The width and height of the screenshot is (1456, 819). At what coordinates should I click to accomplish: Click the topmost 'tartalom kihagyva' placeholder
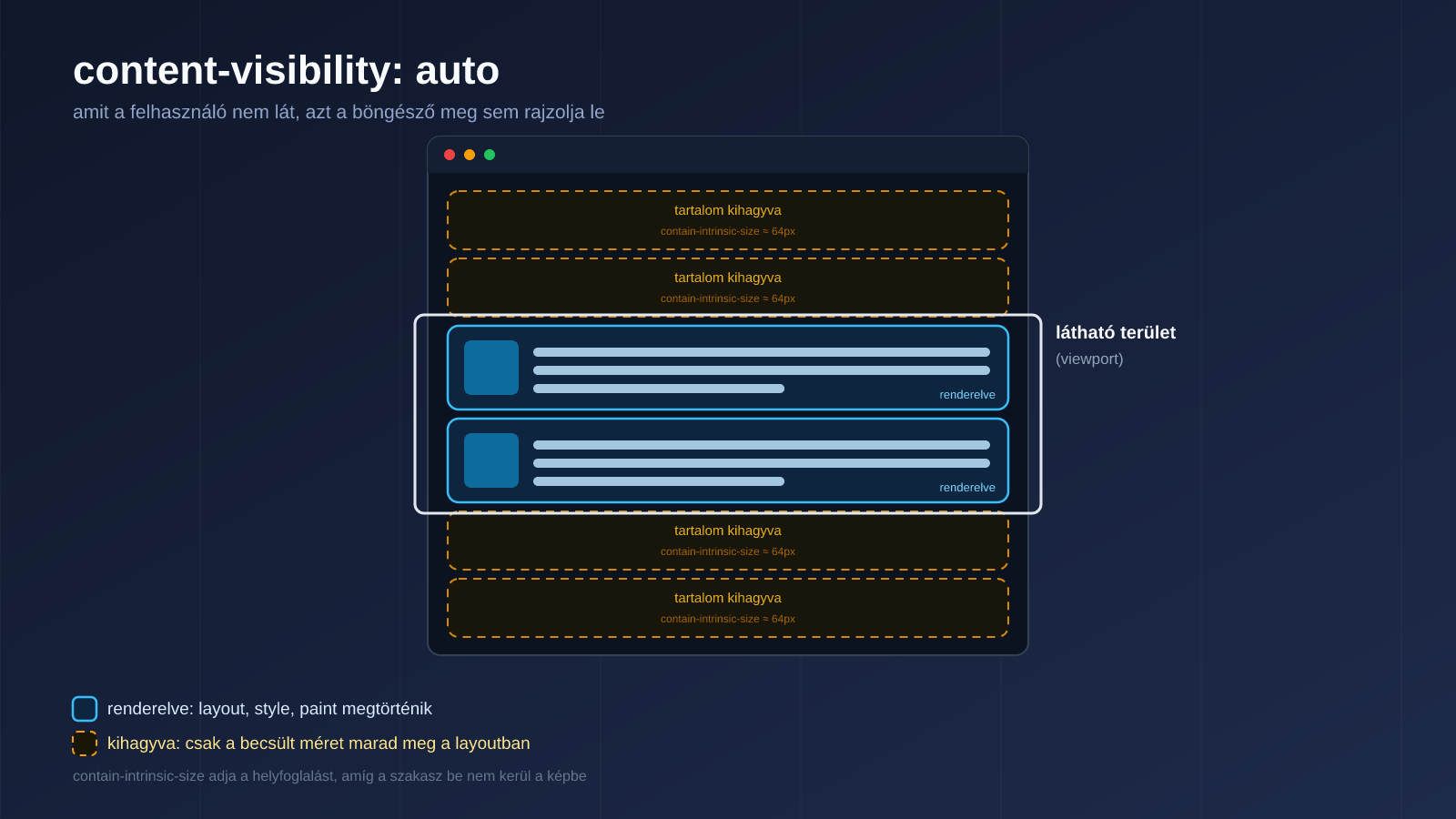coord(728,220)
